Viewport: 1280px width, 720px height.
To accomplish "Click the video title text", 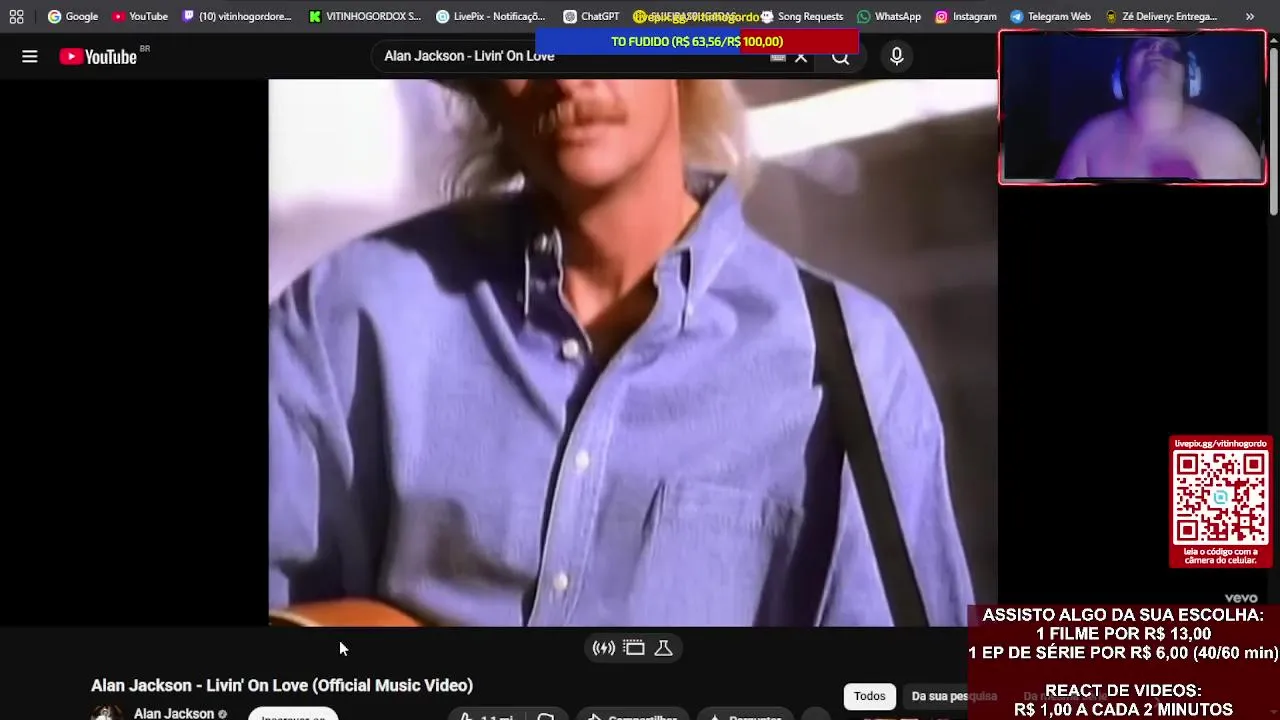I will (x=282, y=685).
